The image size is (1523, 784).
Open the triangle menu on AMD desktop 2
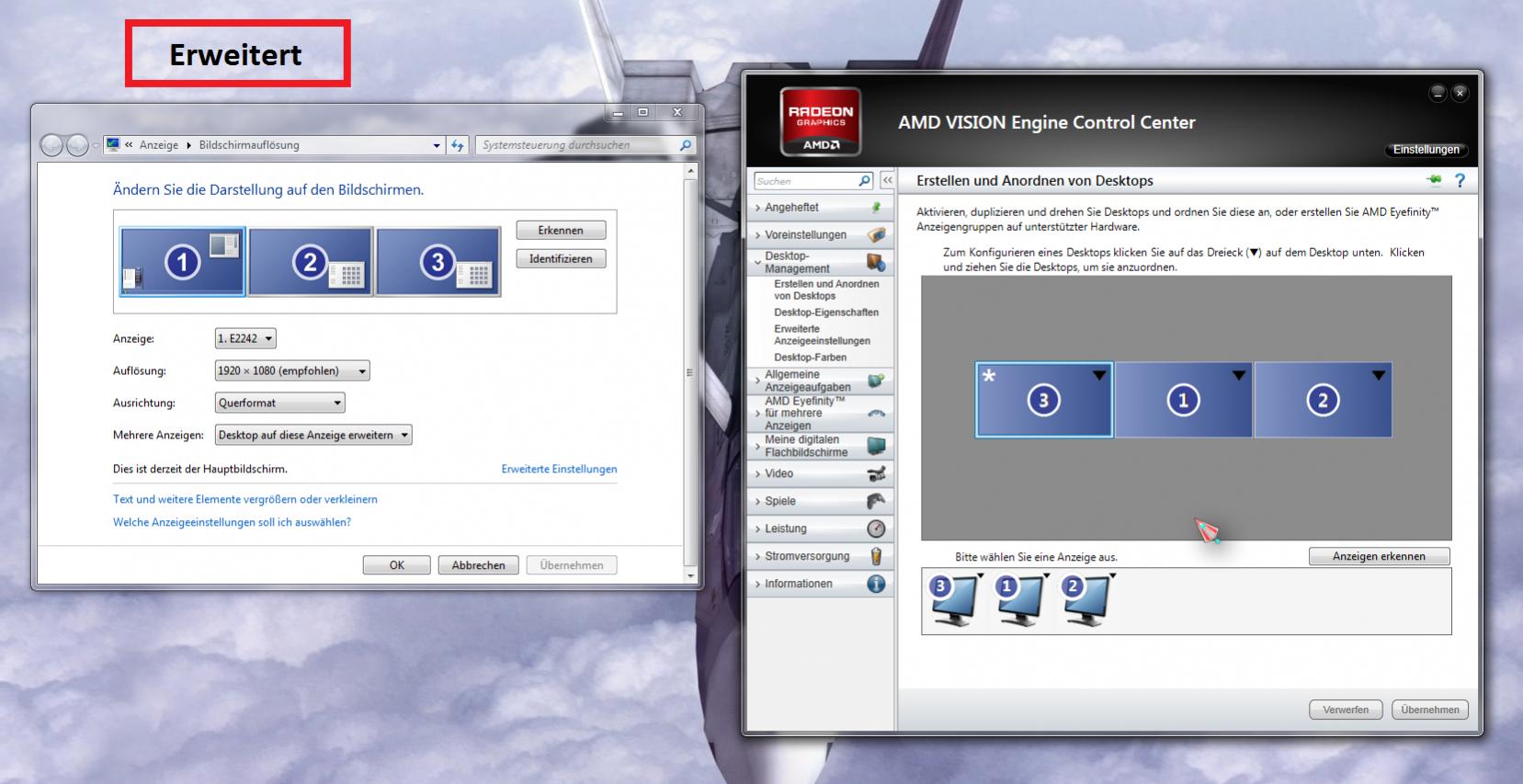pyautogui.click(x=1379, y=375)
